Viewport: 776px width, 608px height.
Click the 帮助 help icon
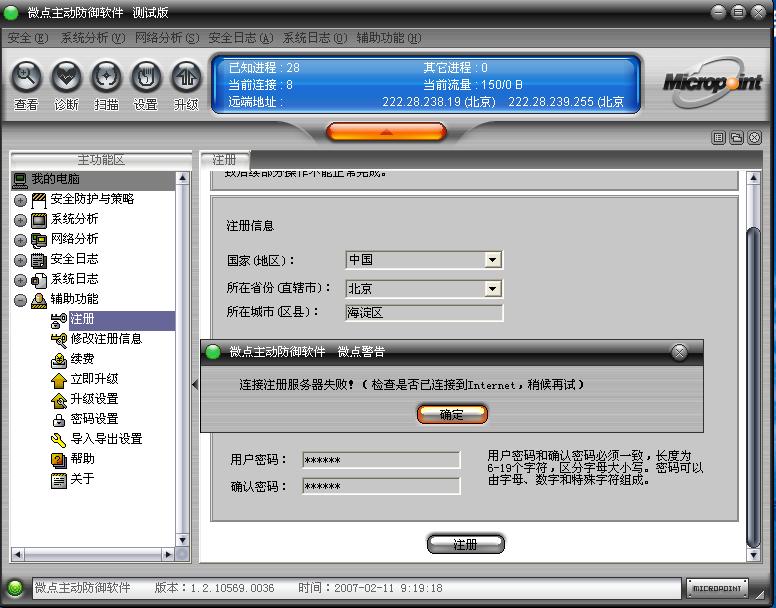coord(58,460)
